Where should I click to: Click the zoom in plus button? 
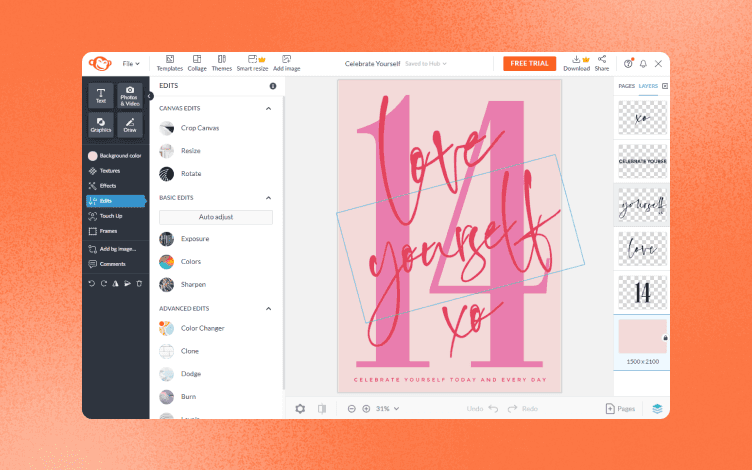366,409
